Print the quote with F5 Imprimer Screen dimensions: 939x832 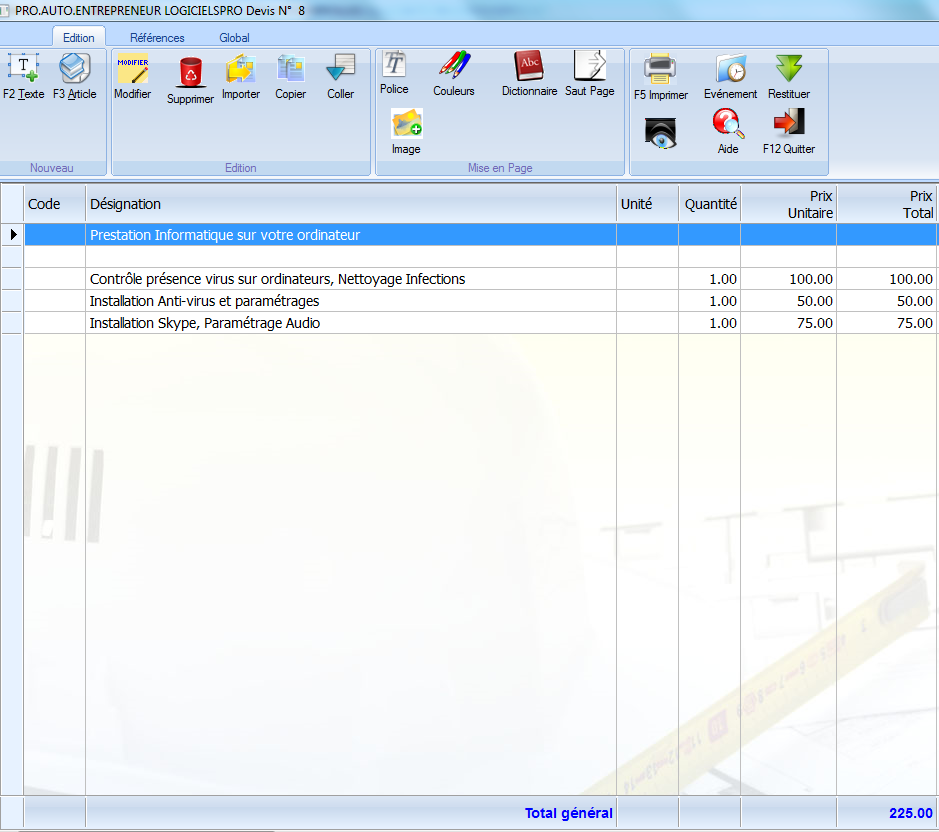661,70
